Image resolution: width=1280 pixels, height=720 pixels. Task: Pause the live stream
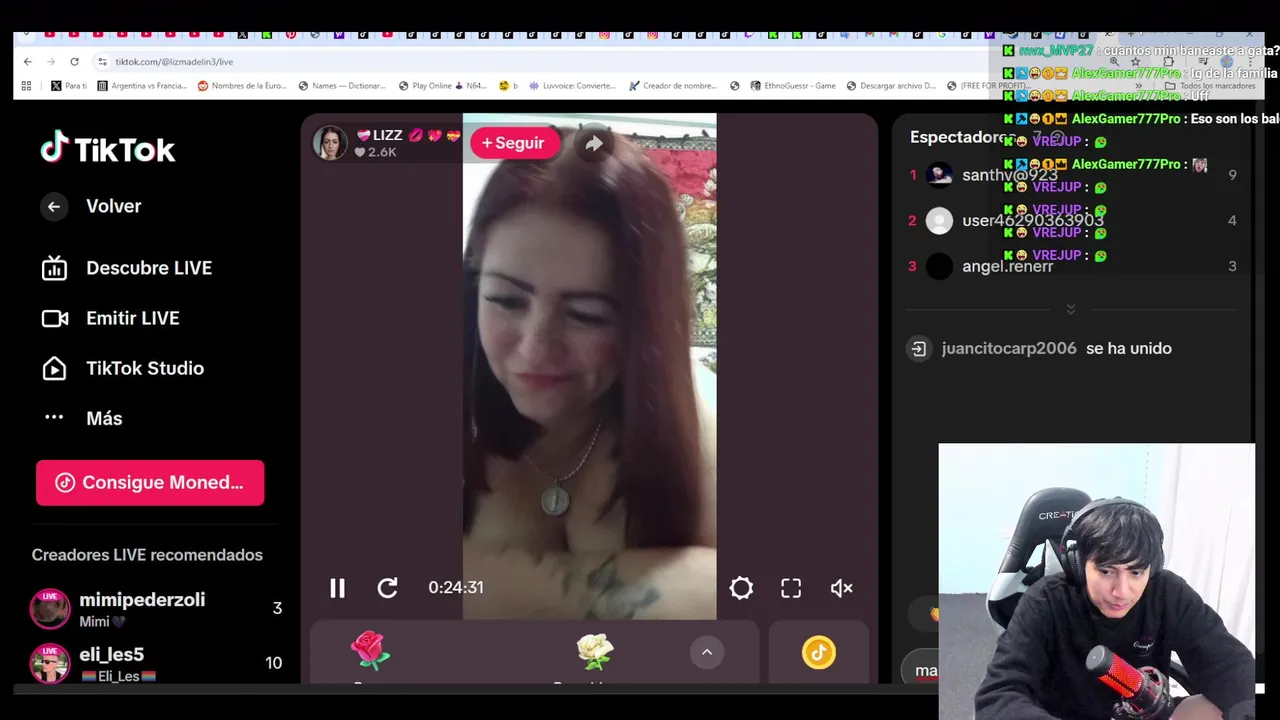pos(337,588)
